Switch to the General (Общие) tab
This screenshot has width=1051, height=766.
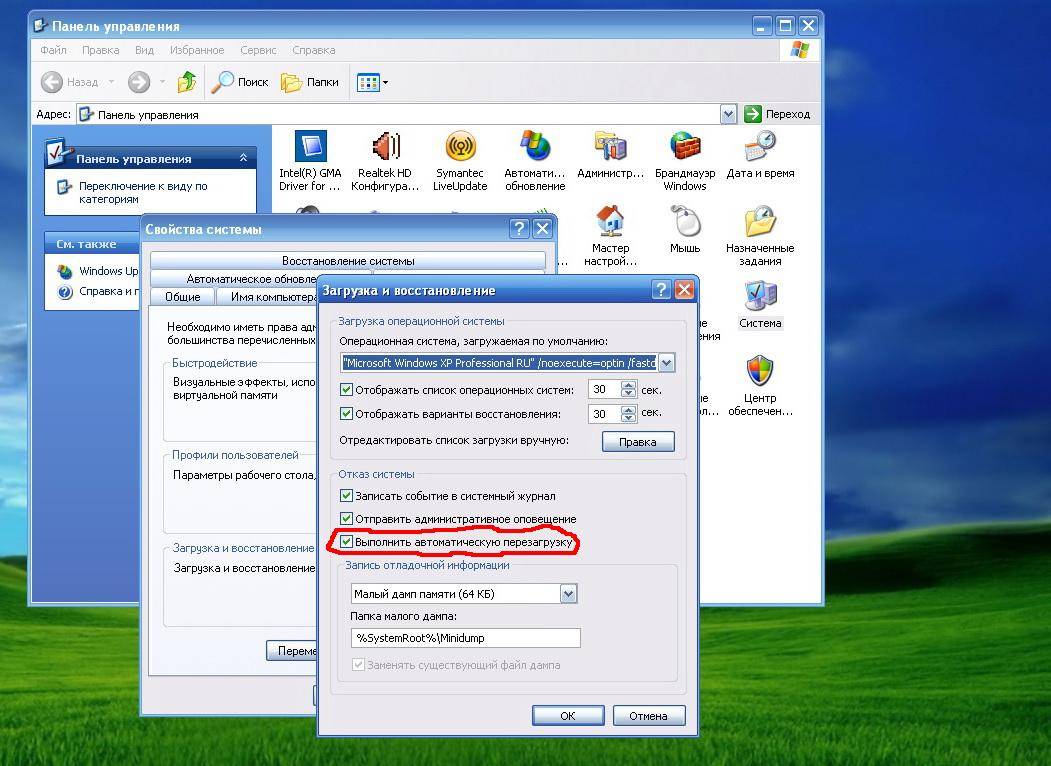tap(182, 296)
